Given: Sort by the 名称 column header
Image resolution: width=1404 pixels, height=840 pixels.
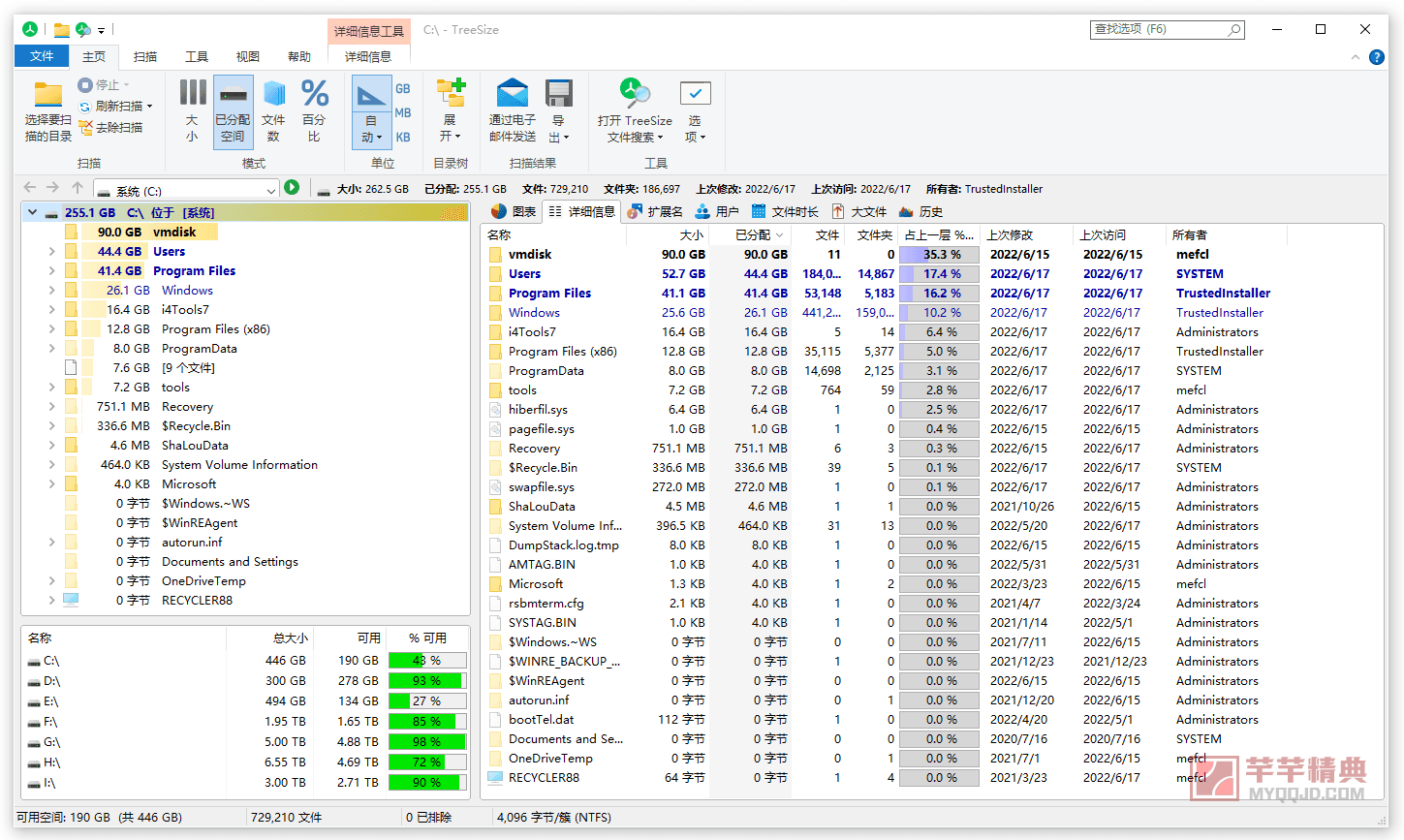Looking at the screenshot, I should coord(554,234).
